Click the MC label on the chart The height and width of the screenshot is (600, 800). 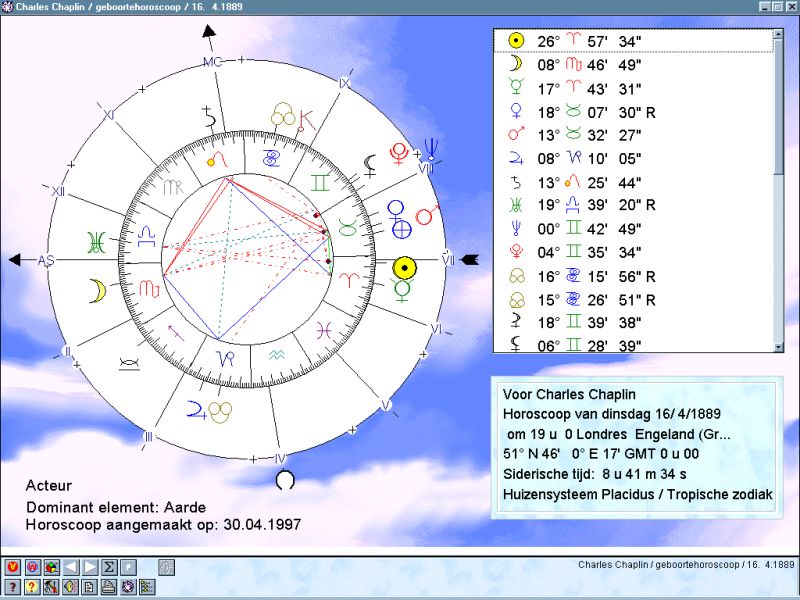pos(213,62)
